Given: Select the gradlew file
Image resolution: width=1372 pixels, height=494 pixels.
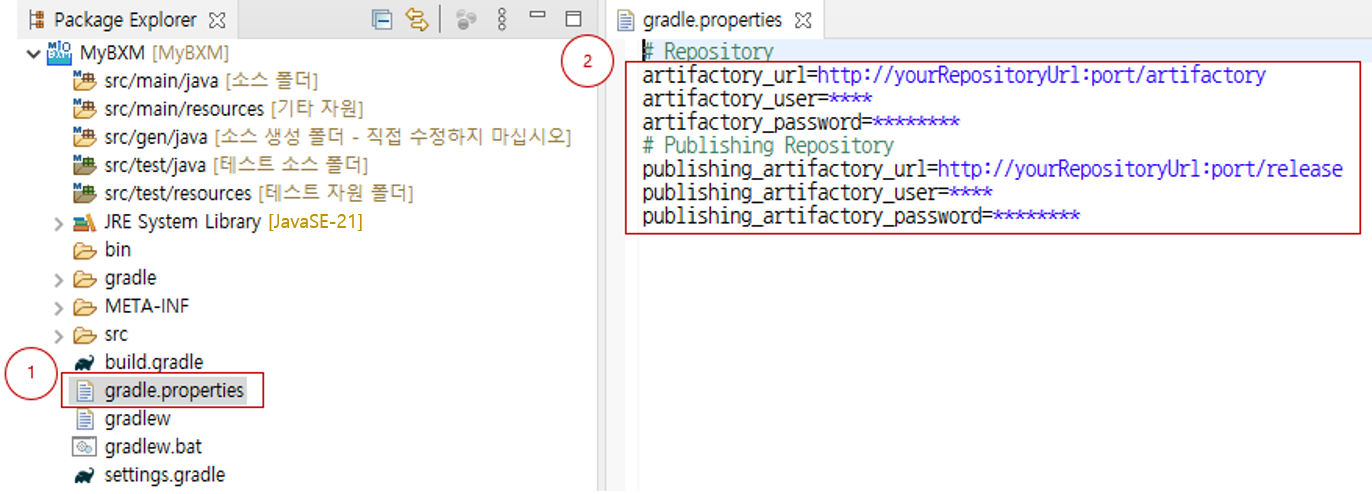Looking at the screenshot, I should (137, 418).
